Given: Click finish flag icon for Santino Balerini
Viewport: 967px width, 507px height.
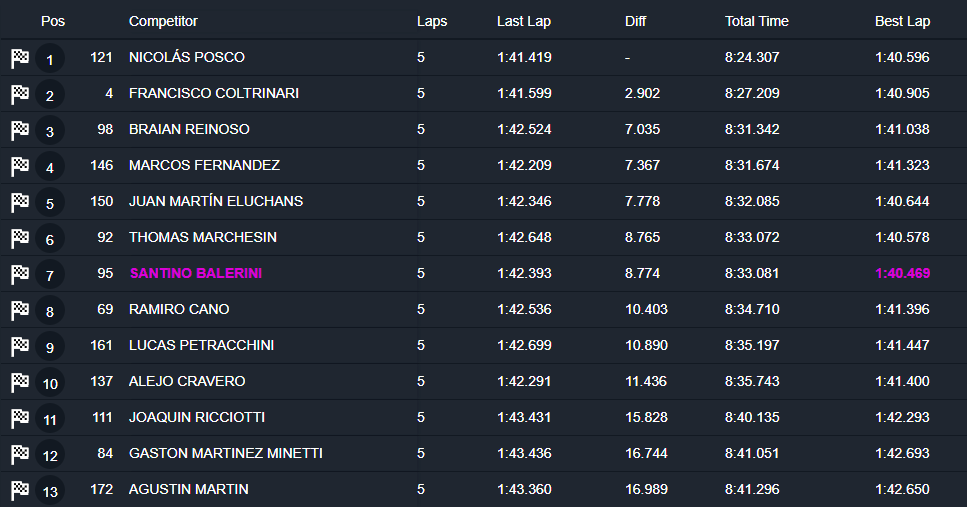Looking at the screenshot, I should (20, 274).
